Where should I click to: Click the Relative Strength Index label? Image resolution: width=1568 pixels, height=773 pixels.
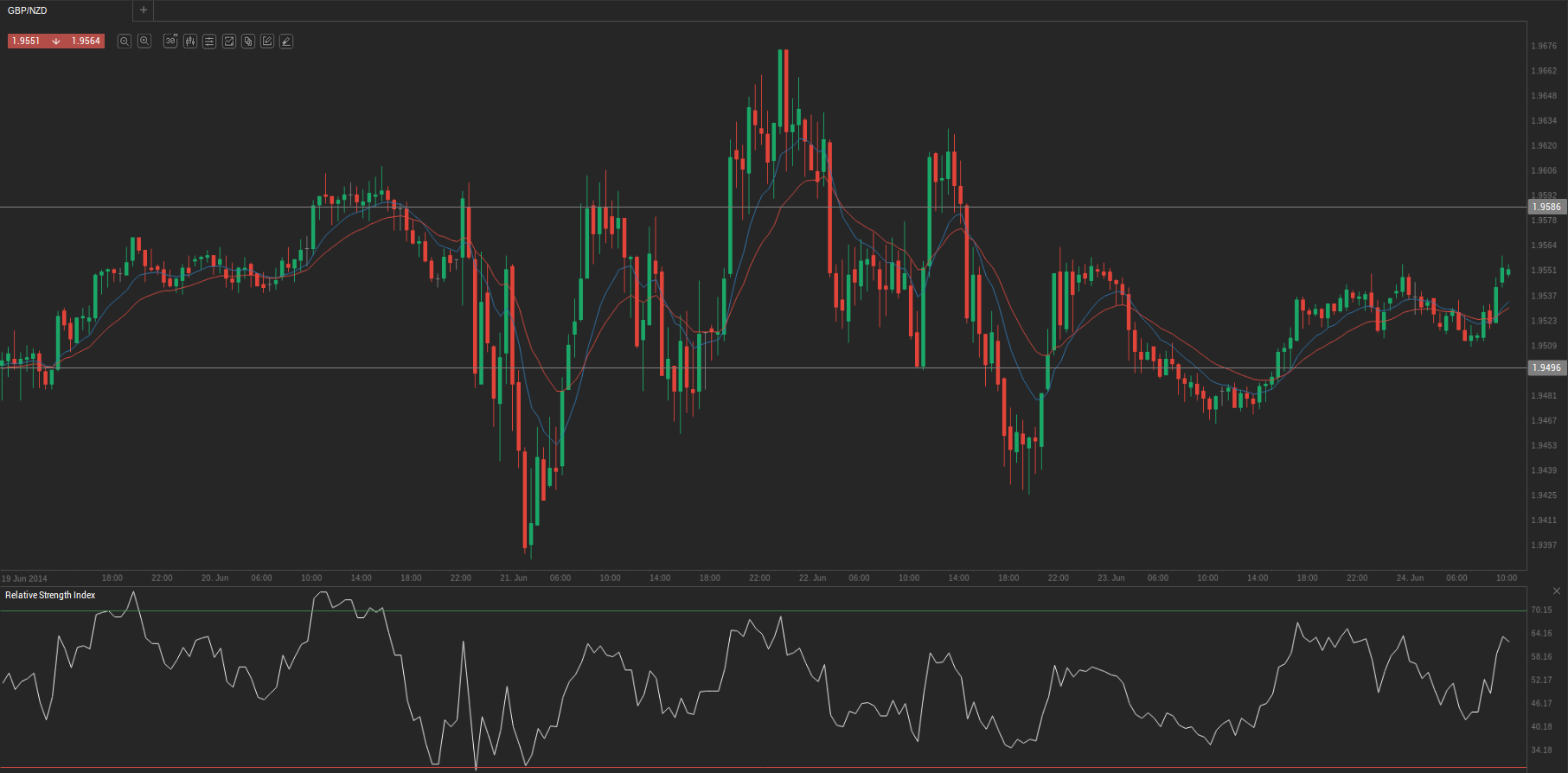tap(50, 596)
